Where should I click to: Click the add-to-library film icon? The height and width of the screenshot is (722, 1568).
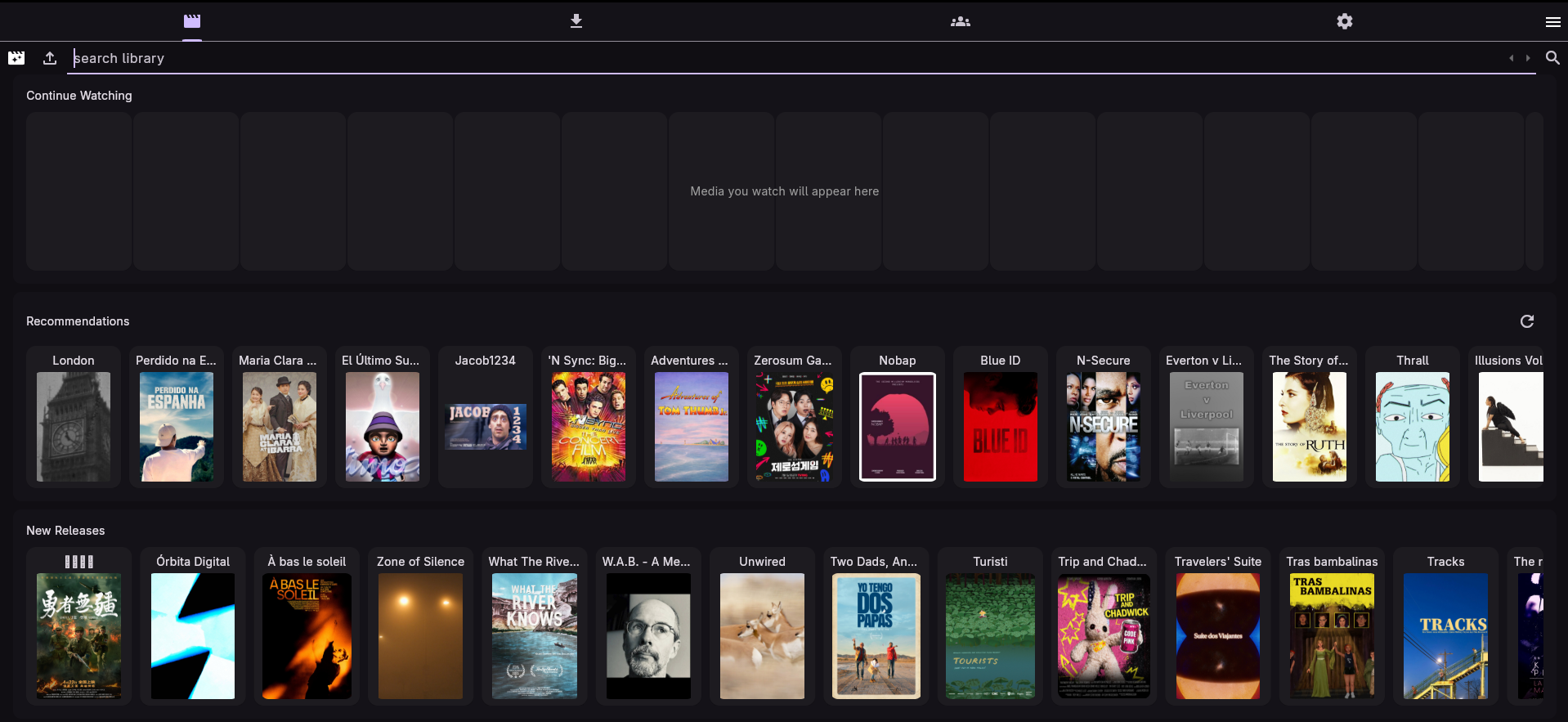coord(16,58)
